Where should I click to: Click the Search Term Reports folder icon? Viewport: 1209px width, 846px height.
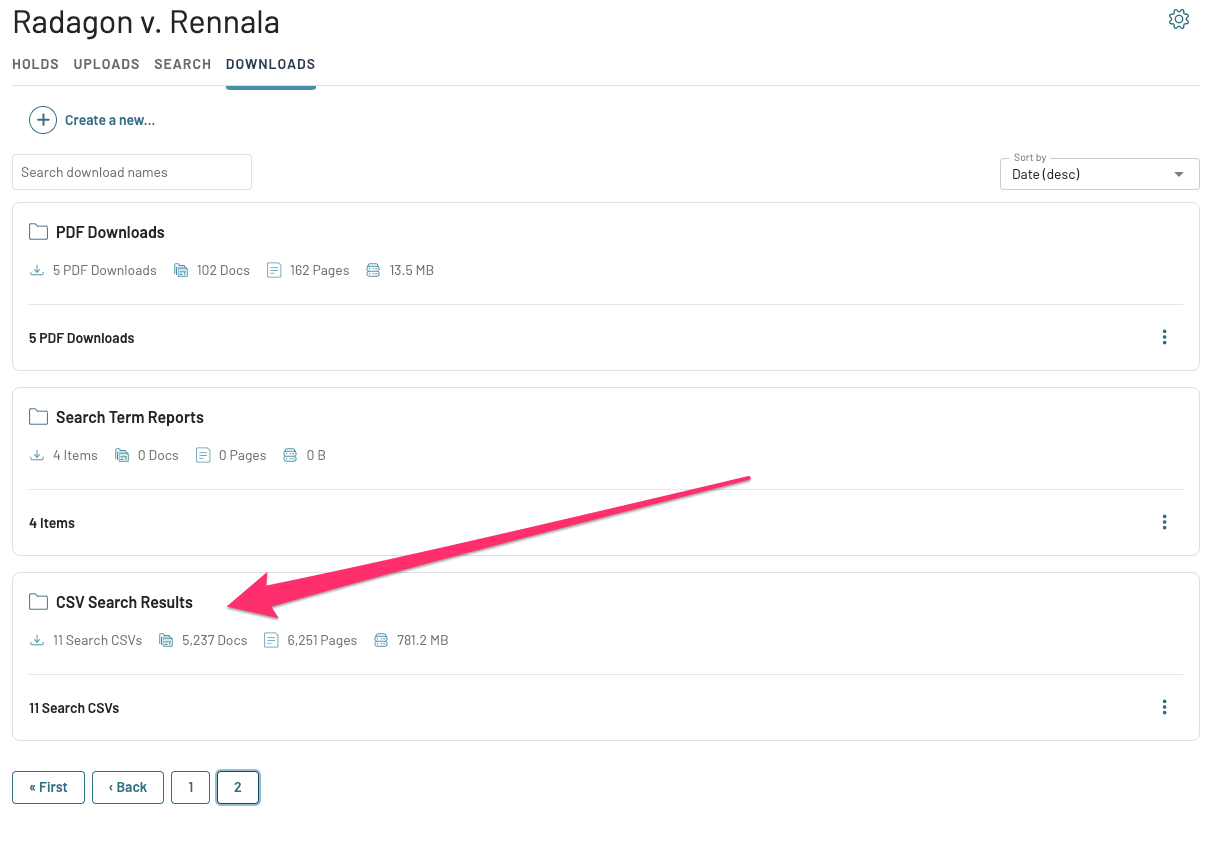(x=38, y=417)
